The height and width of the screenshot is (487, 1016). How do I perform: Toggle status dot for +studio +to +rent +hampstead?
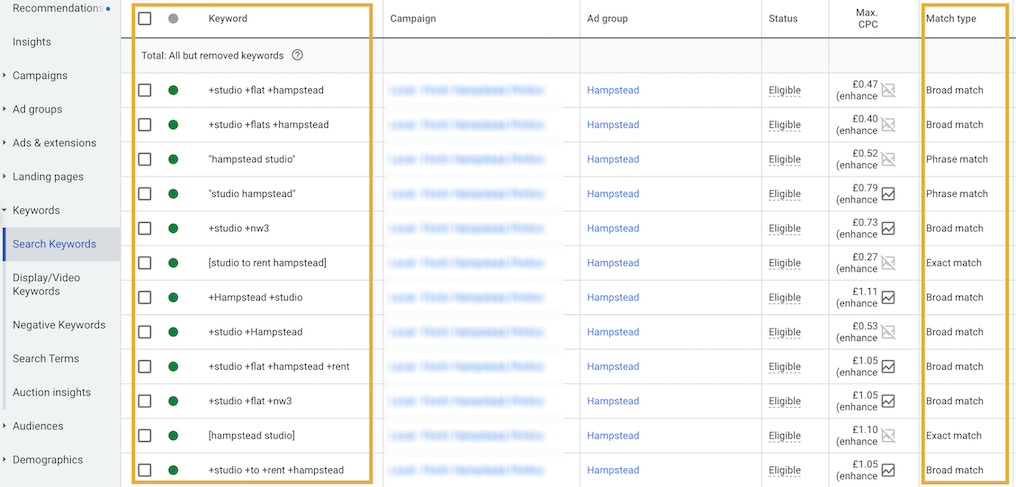(x=173, y=470)
